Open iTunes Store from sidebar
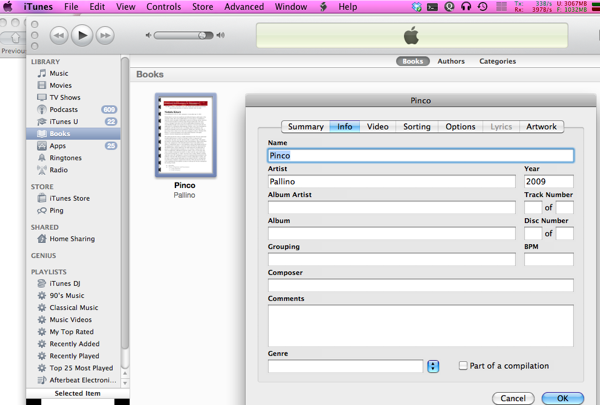This screenshot has width=600, height=405. coord(69,198)
